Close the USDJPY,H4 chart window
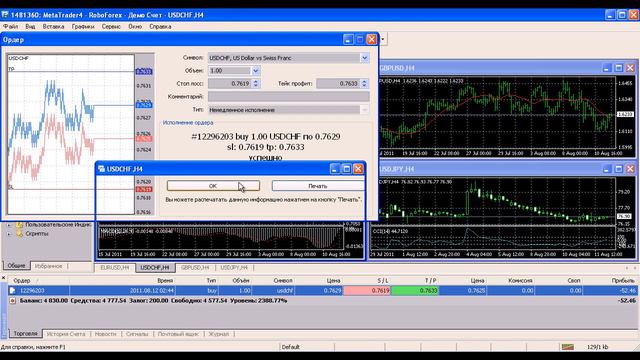Image resolution: width=640 pixels, height=360 pixels. (x=630, y=169)
